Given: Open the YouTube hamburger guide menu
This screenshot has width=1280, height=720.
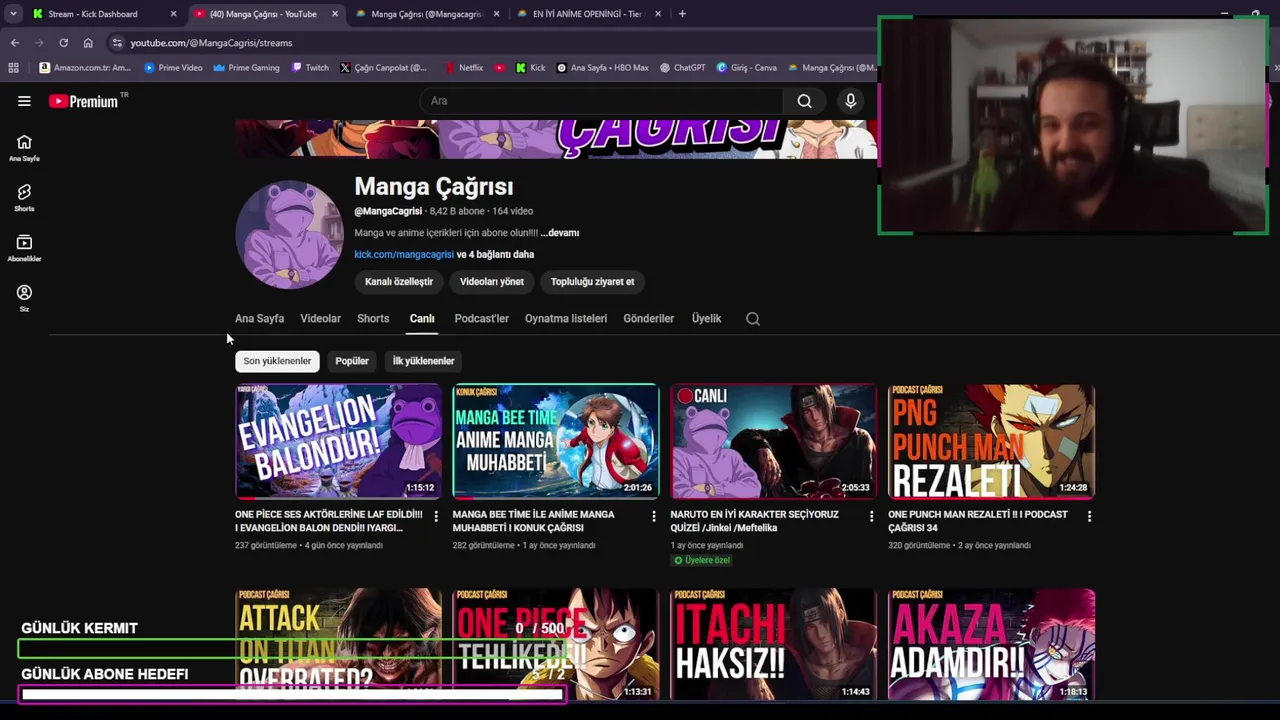Looking at the screenshot, I should [x=24, y=101].
